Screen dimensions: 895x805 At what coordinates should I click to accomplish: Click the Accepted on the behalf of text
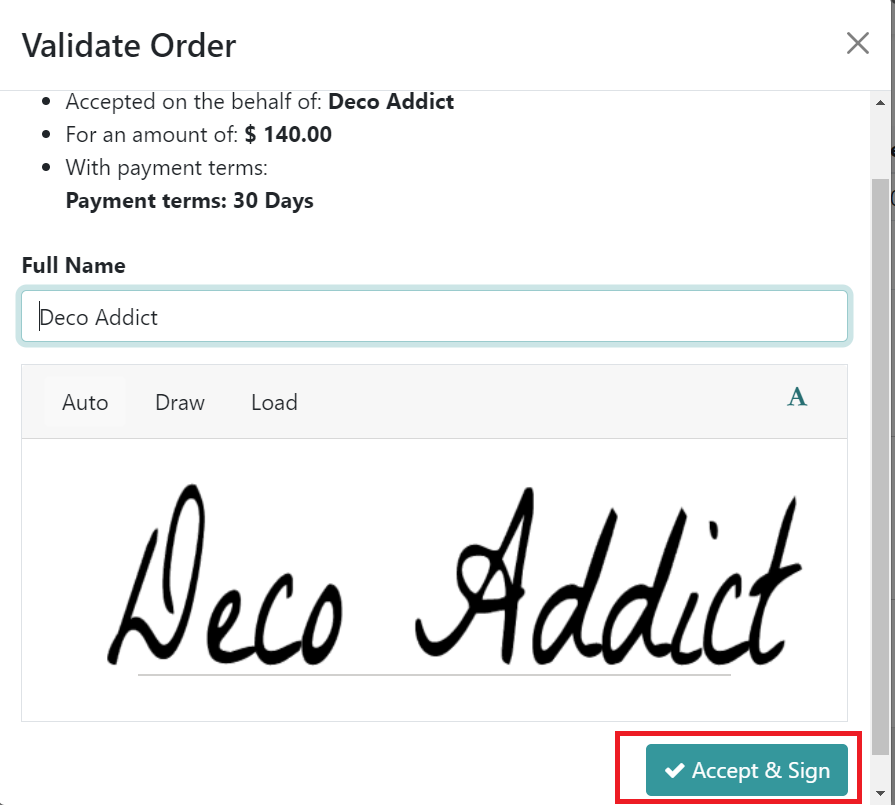(x=194, y=102)
